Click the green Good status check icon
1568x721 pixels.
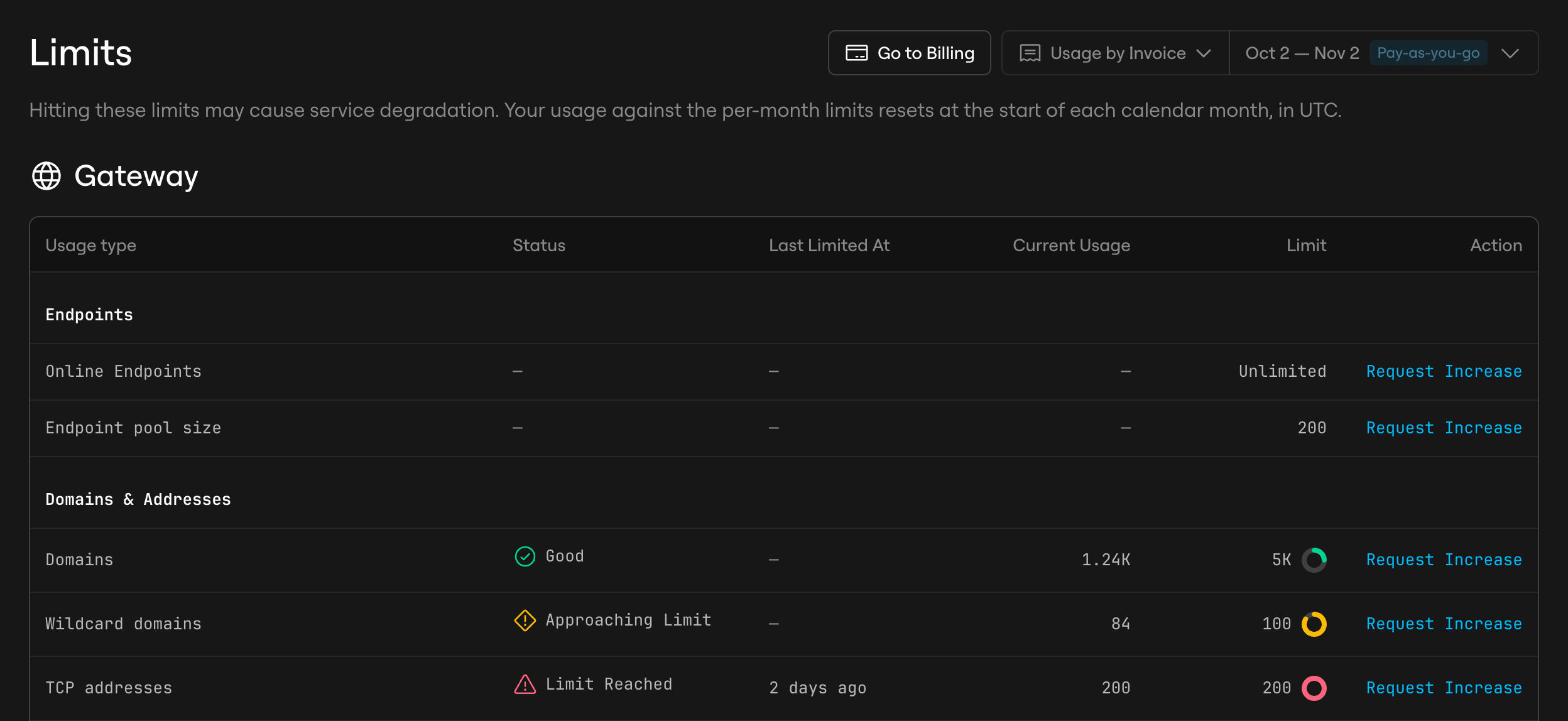[525, 556]
